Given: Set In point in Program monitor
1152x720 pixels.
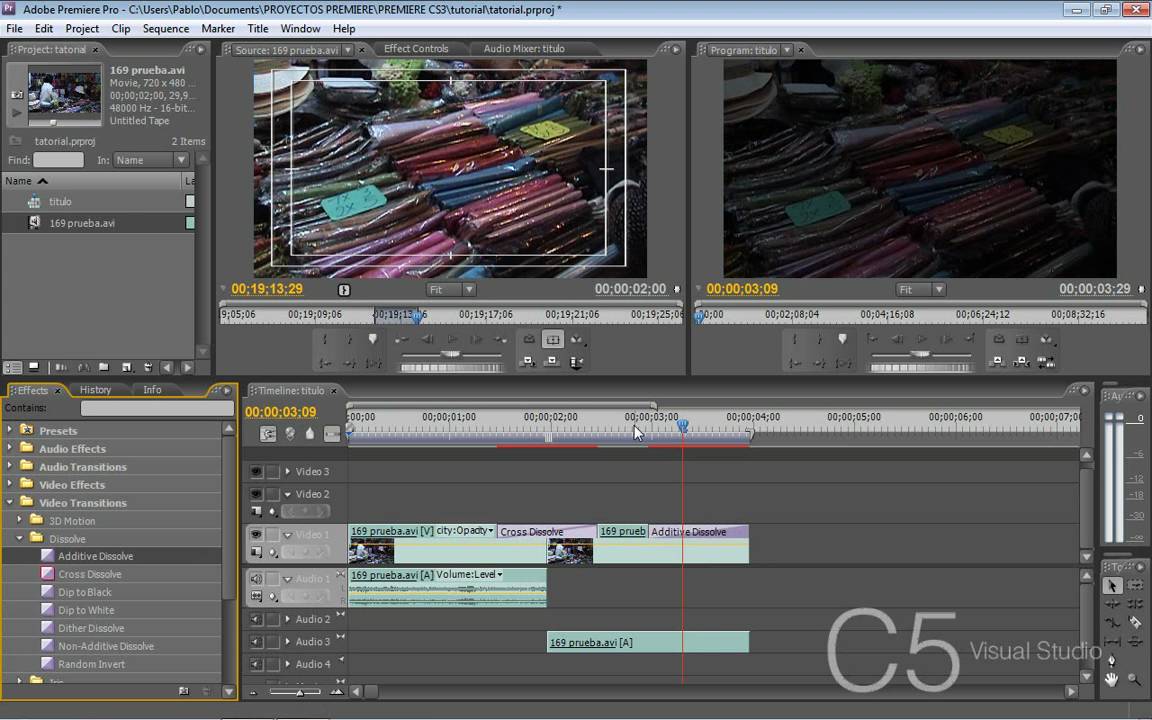Looking at the screenshot, I should (x=795, y=339).
